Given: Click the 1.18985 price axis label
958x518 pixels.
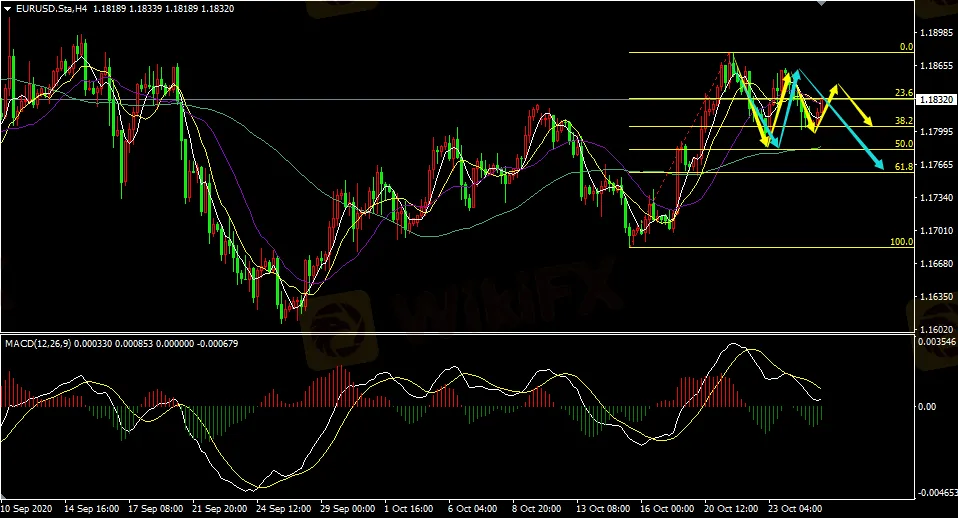Looking at the screenshot, I should (x=935, y=33).
